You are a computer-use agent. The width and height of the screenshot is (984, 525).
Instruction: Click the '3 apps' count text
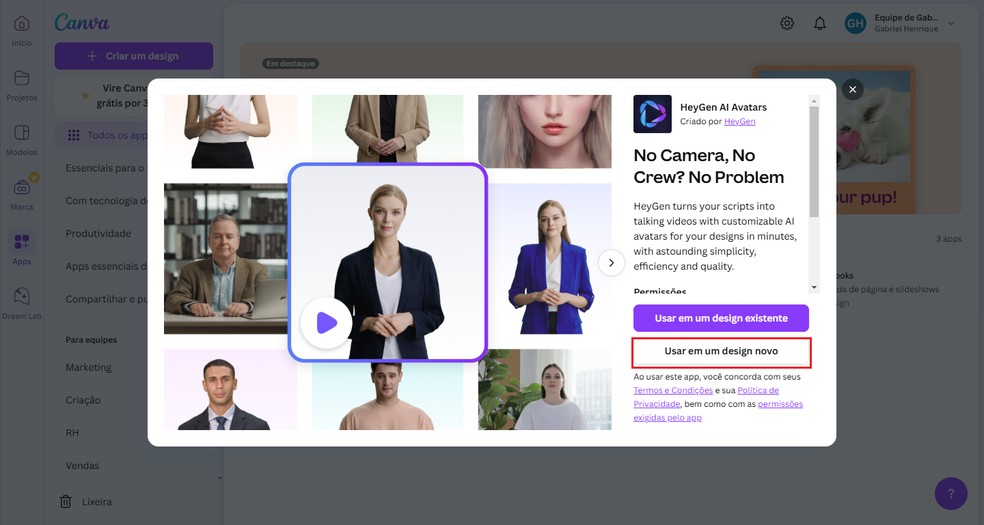click(948, 239)
